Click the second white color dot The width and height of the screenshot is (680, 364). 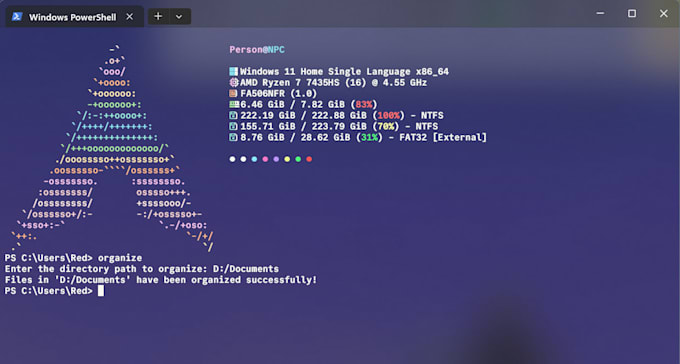pyautogui.click(x=243, y=159)
